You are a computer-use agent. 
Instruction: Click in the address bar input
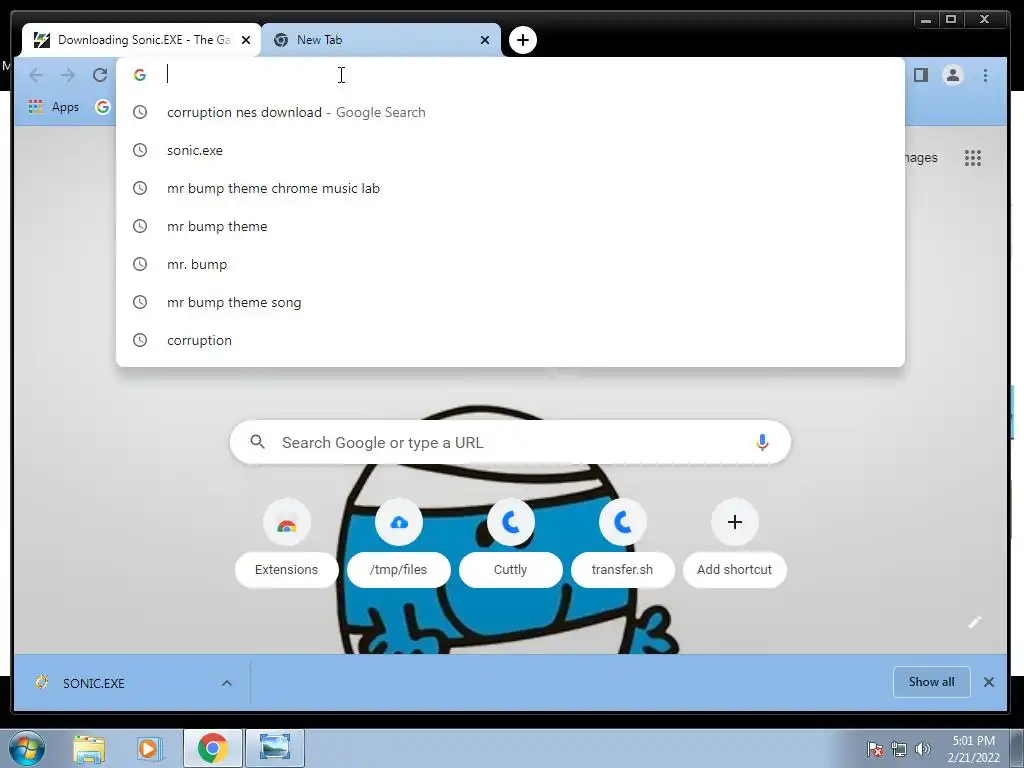[x=509, y=74]
